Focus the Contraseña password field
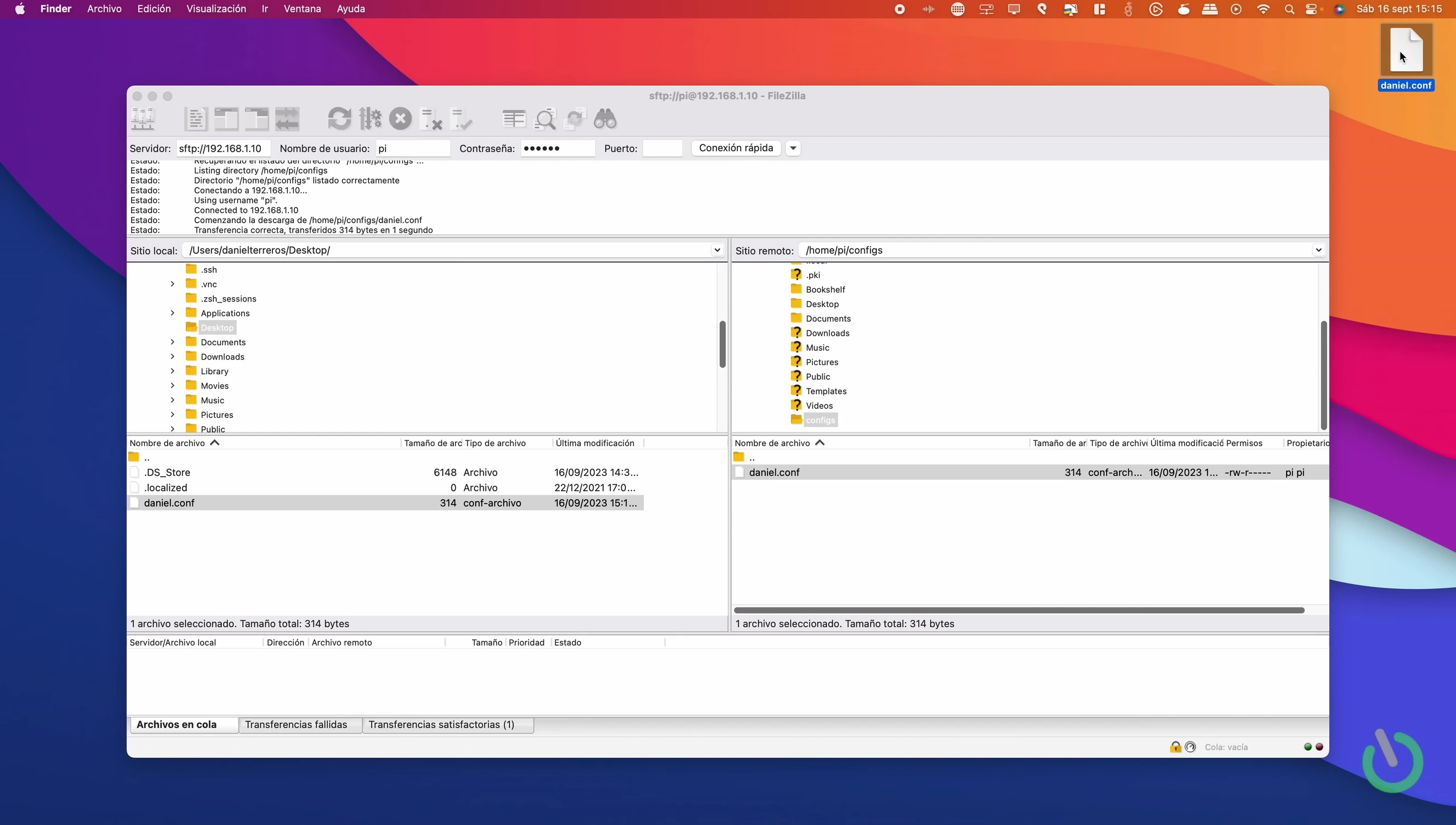The image size is (1456, 825). pos(558,149)
